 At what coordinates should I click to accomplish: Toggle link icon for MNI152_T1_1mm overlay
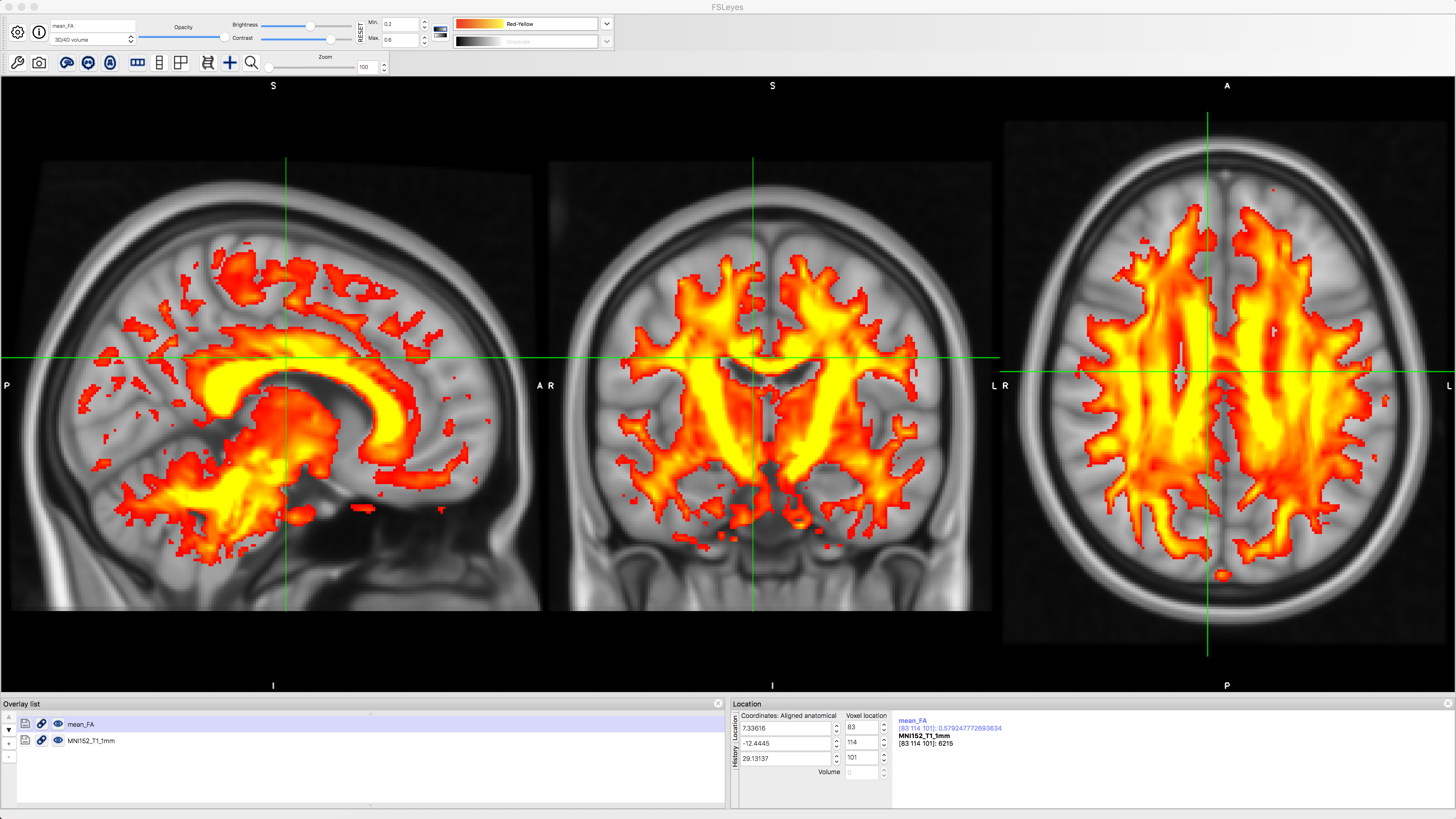pos(41,740)
